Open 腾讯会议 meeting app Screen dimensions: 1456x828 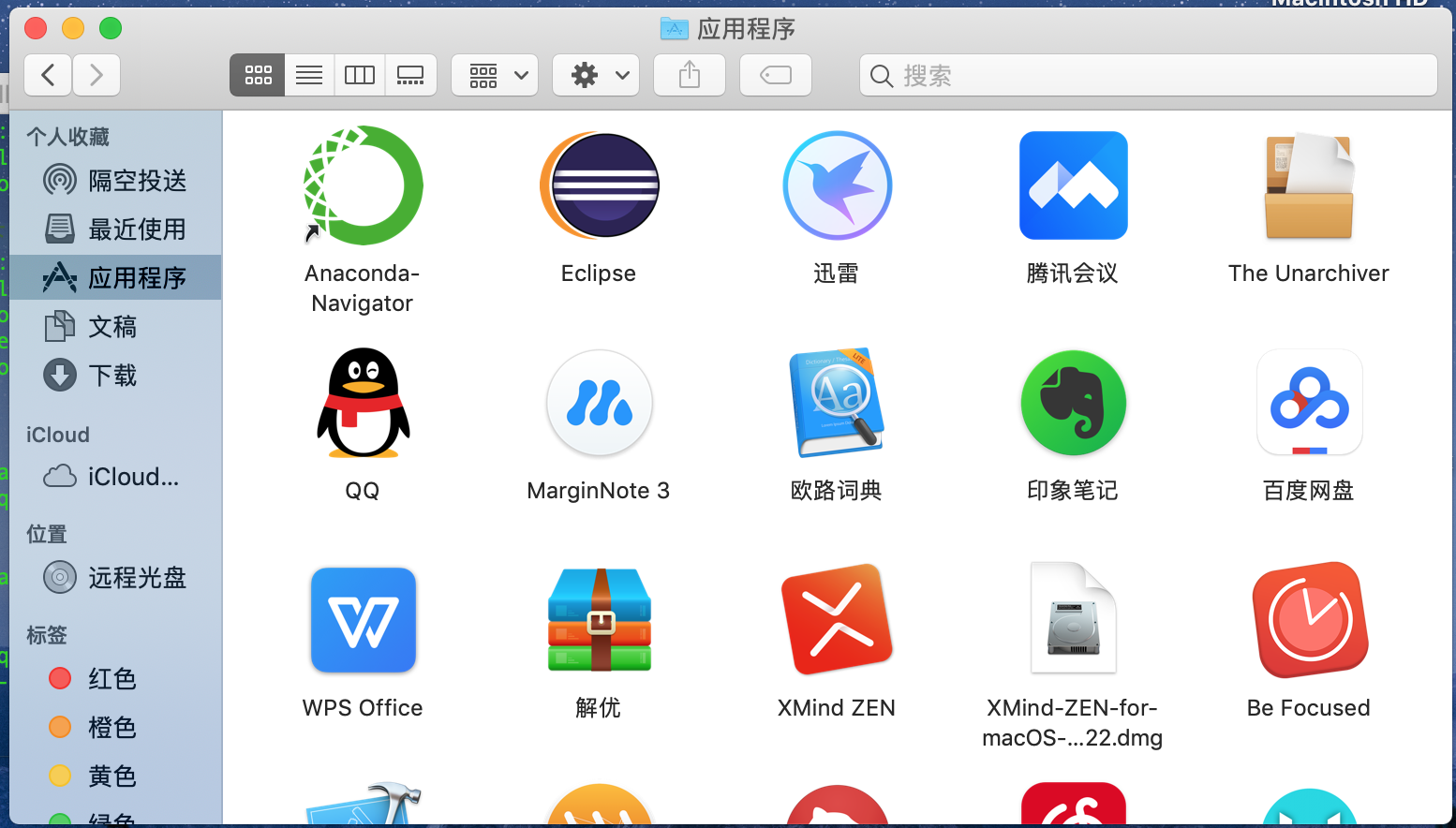click(x=1073, y=185)
